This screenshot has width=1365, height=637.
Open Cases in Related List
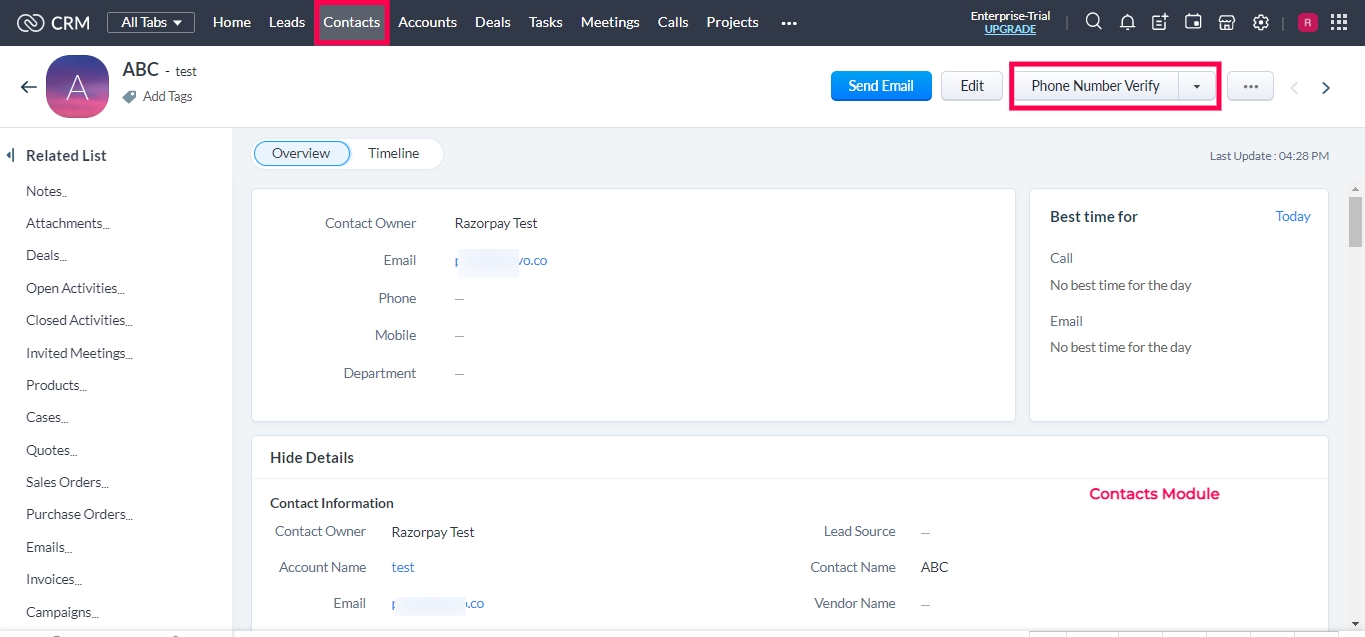47,417
